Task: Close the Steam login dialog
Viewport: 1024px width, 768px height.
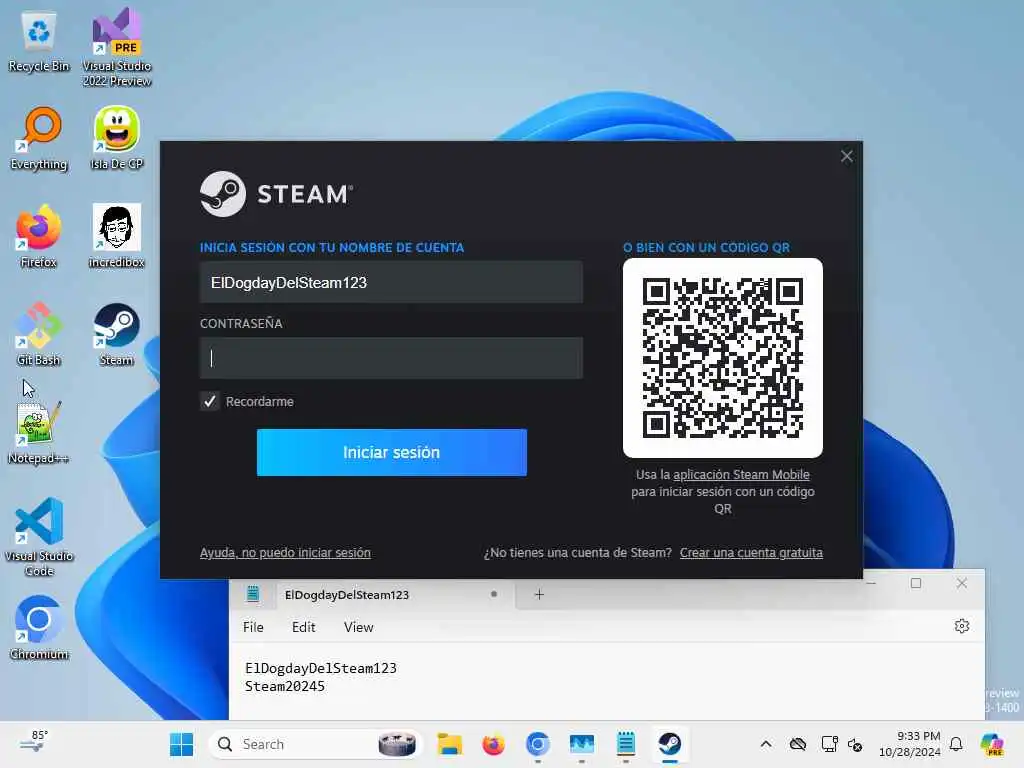Action: click(847, 156)
